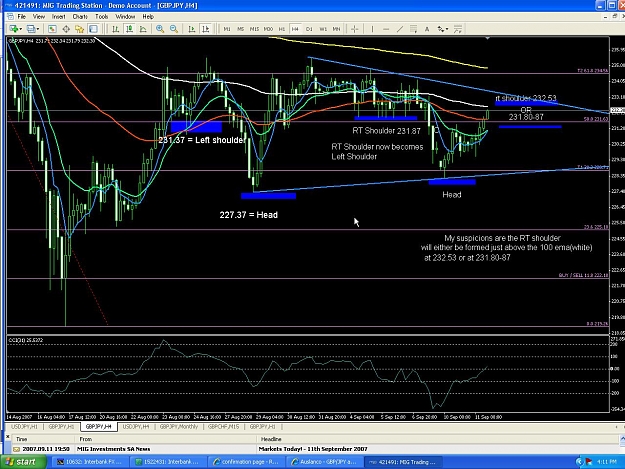Click the drawing tool after Arrows dropdown
The width and height of the screenshot is (625, 469).
tap(458, 29)
